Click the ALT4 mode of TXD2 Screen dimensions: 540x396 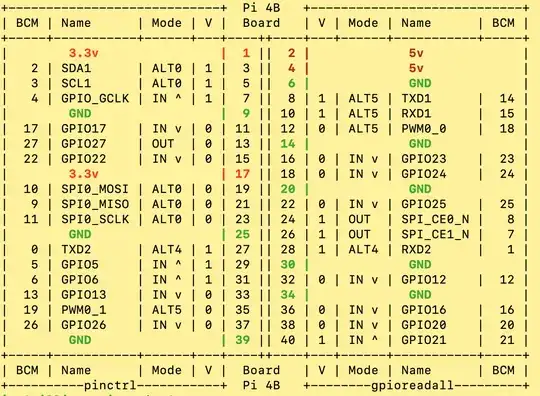(x=167, y=249)
